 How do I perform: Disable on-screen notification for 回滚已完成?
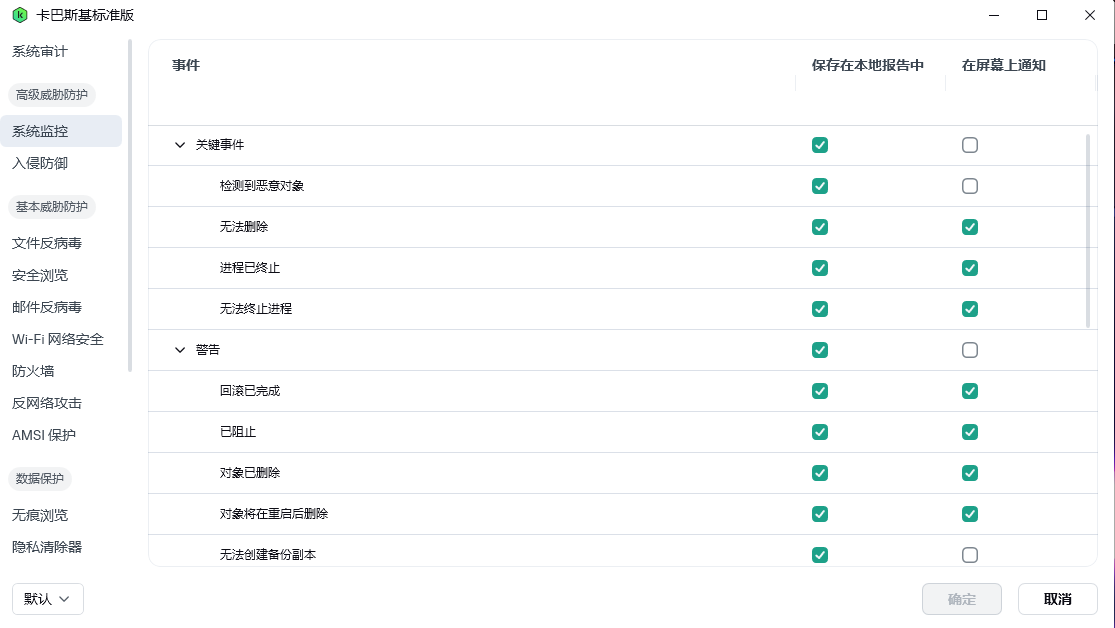(x=970, y=391)
